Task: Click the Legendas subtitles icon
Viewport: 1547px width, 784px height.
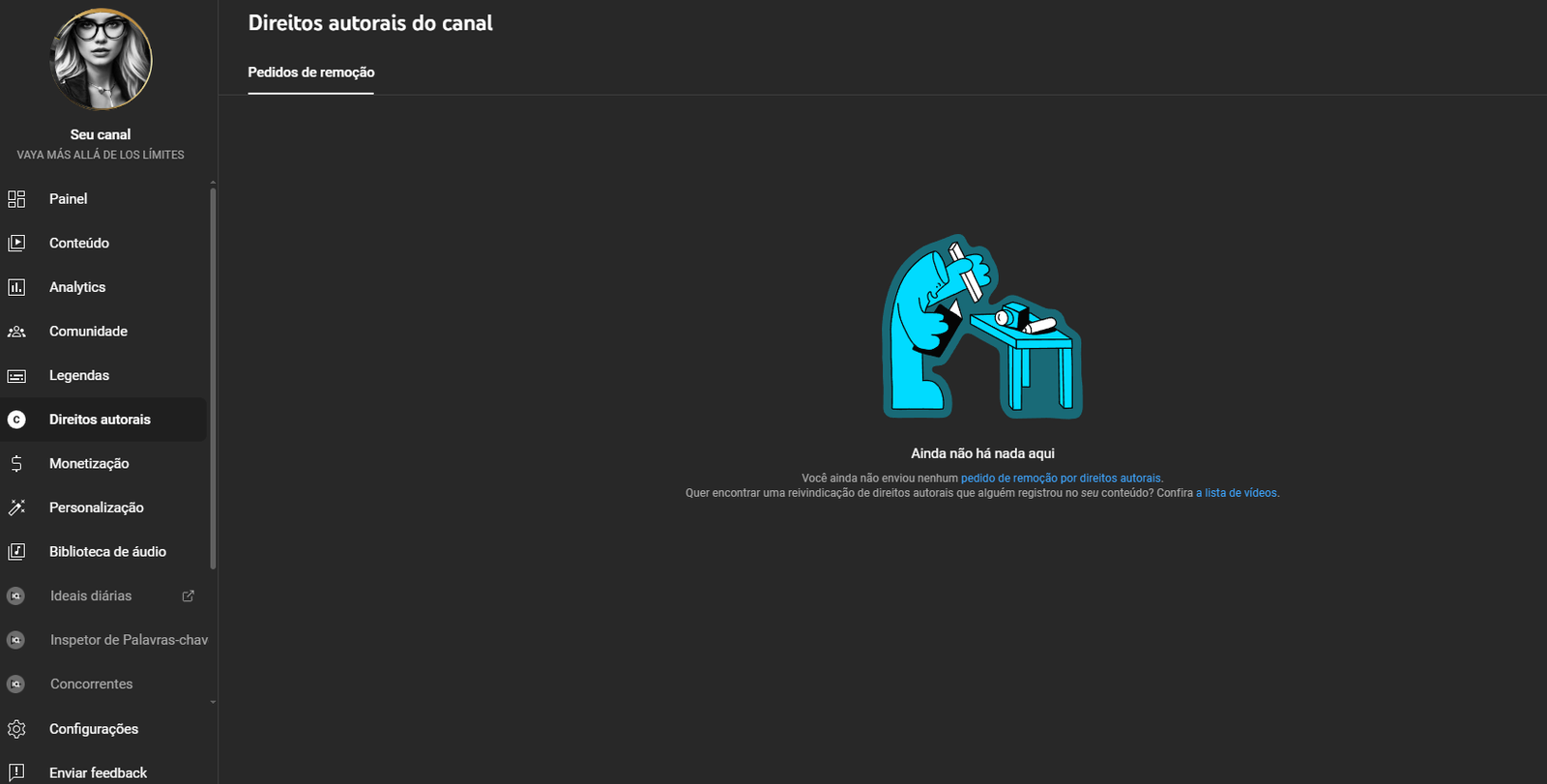Action: pos(16,375)
